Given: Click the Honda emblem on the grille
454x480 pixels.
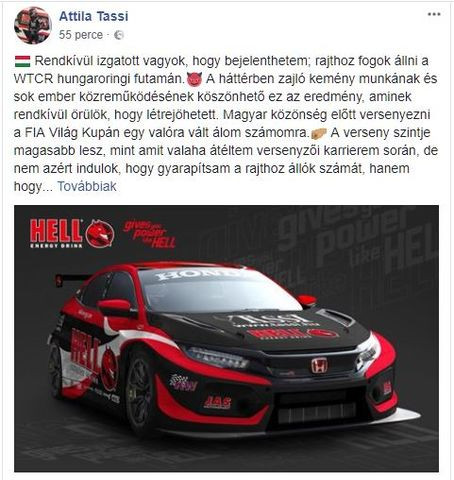Looking at the screenshot, I should point(319,365).
